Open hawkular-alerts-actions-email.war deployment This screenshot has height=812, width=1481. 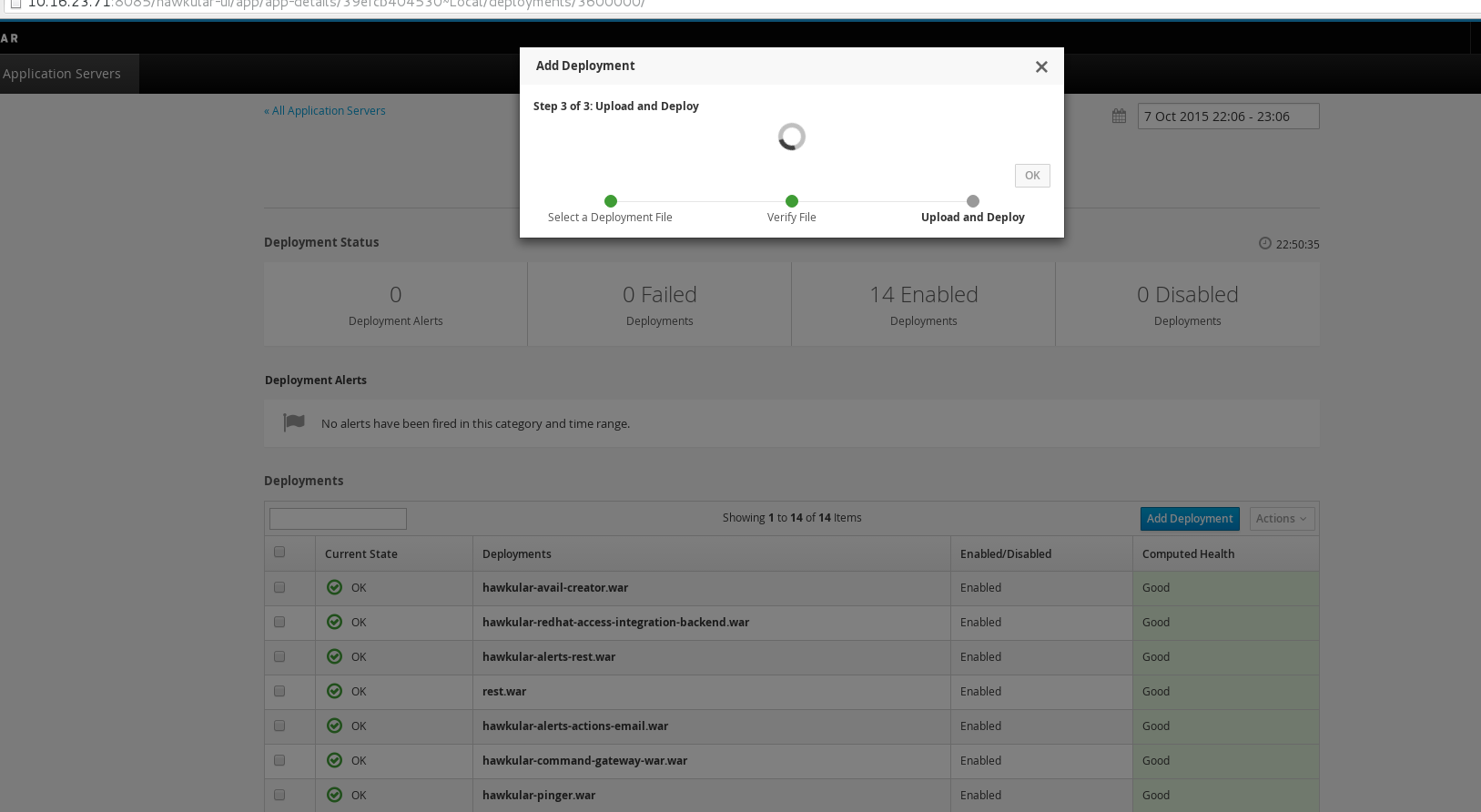coord(575,726)
